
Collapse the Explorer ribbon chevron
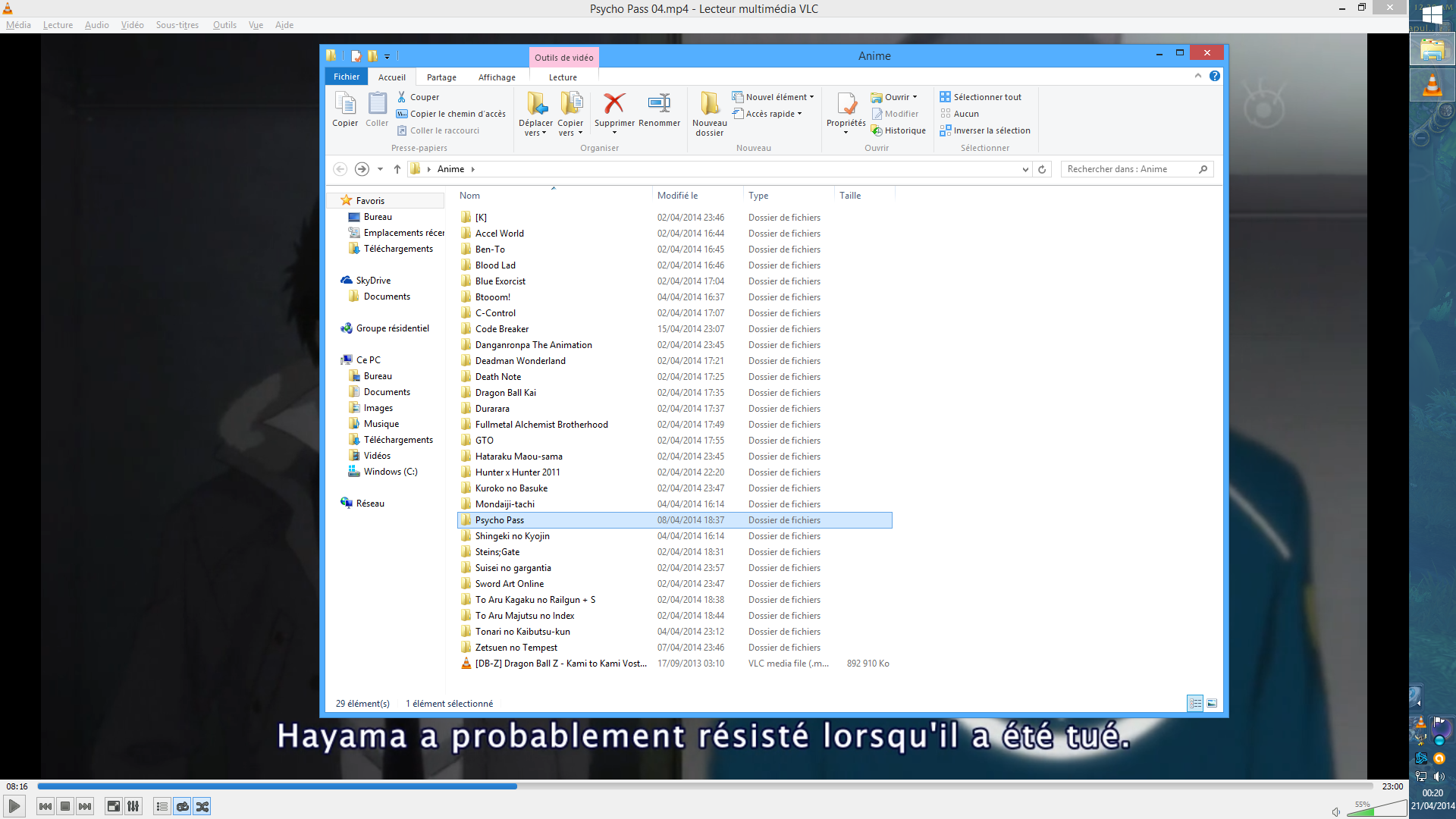pos(1198,76)
